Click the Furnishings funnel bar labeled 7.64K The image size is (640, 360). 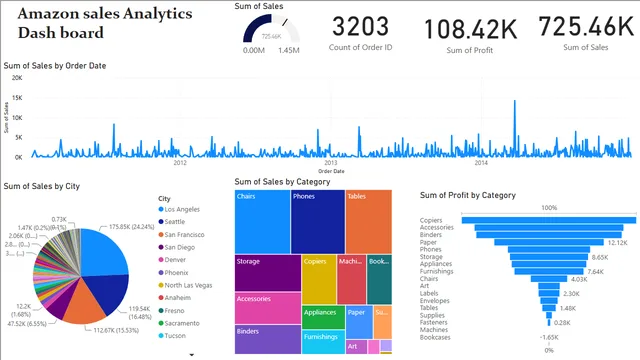549,271
